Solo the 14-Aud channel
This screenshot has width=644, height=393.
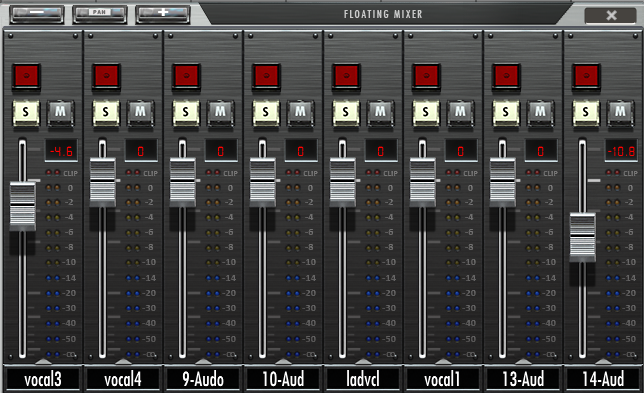tap(586, 113)
